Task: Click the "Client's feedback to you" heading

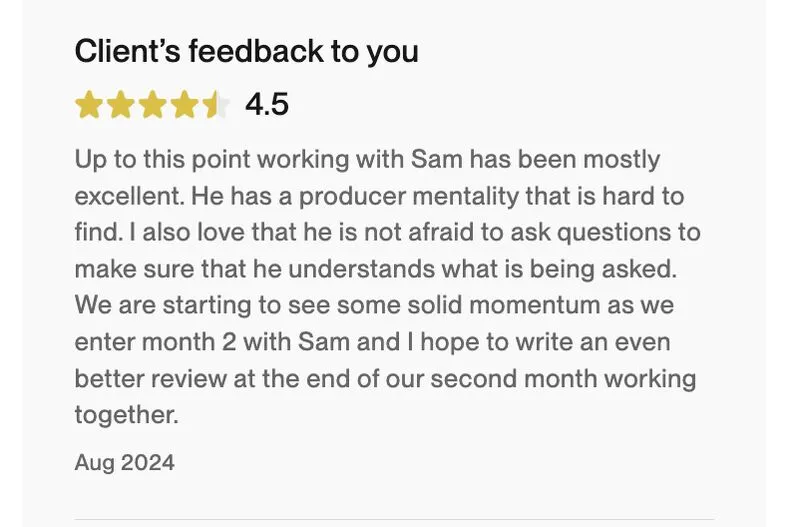Action: (246, 51)
